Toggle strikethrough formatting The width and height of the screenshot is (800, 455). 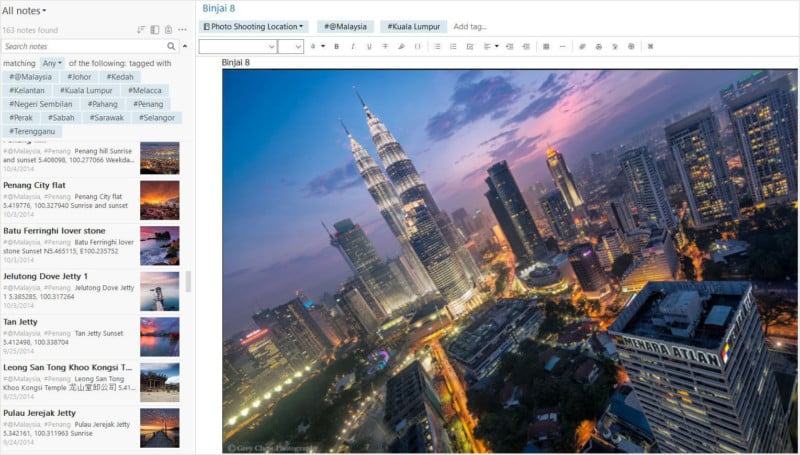pos(385,46)
